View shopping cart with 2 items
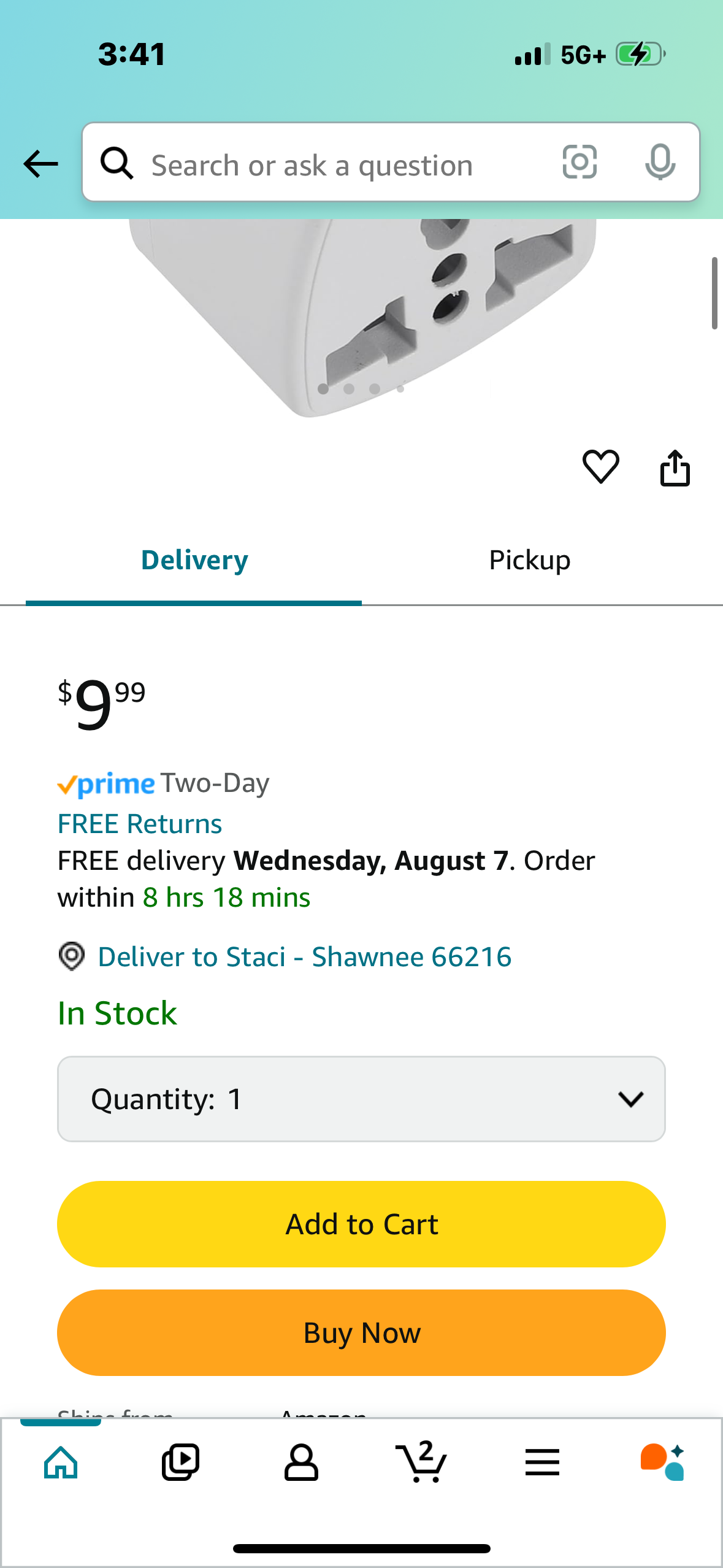Screen dimensions: 723x1568 [421, 1462]
